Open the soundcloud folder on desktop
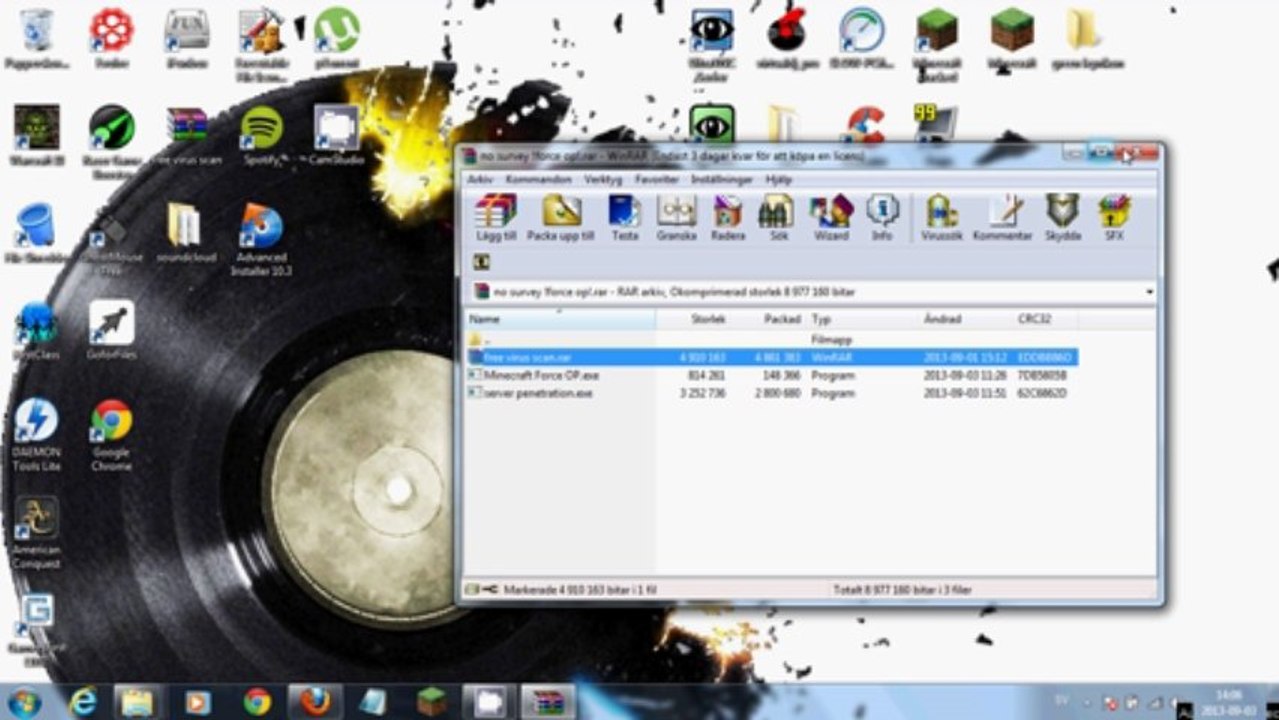Image resolution: width=1279 pixels, height=720 pixels. tap(184, 233)
